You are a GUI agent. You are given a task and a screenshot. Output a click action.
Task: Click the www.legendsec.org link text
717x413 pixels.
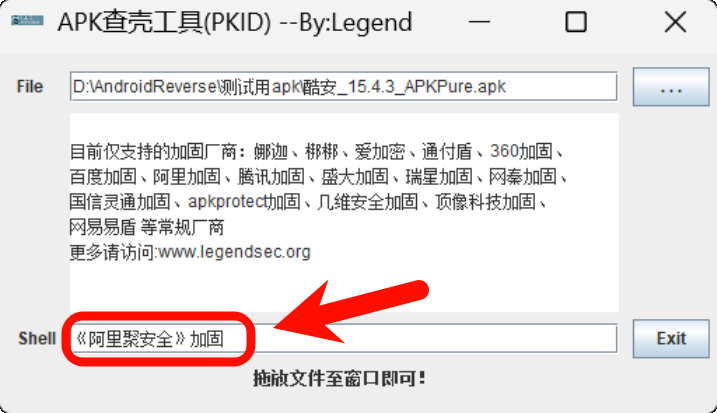[235, 252]
